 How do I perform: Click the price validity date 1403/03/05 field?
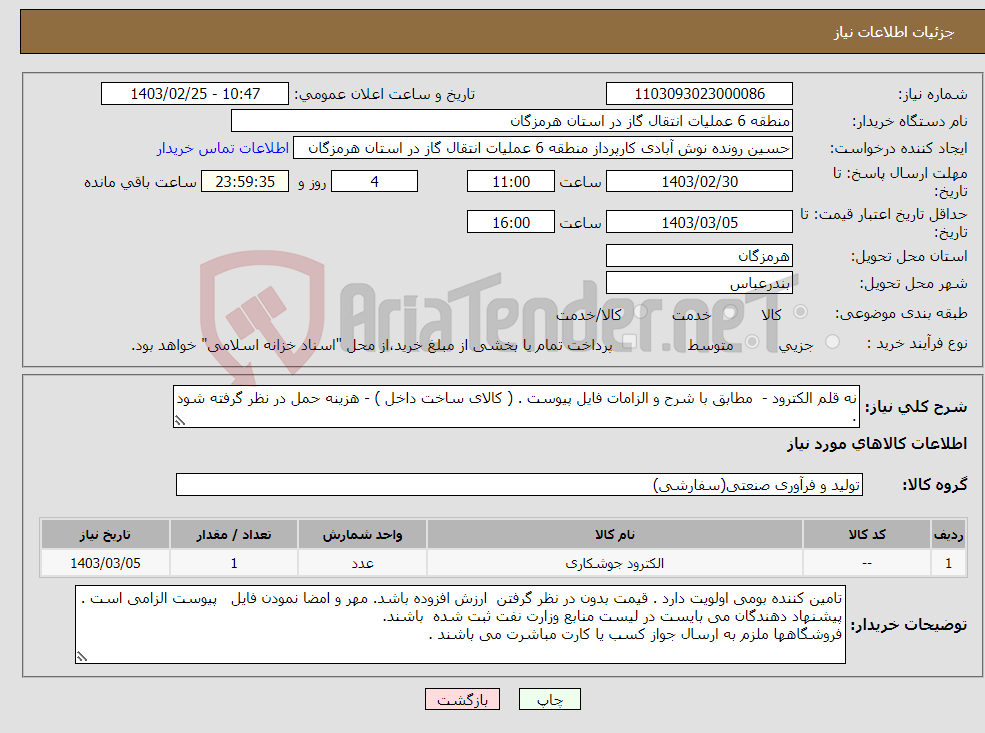pos(699,222)
